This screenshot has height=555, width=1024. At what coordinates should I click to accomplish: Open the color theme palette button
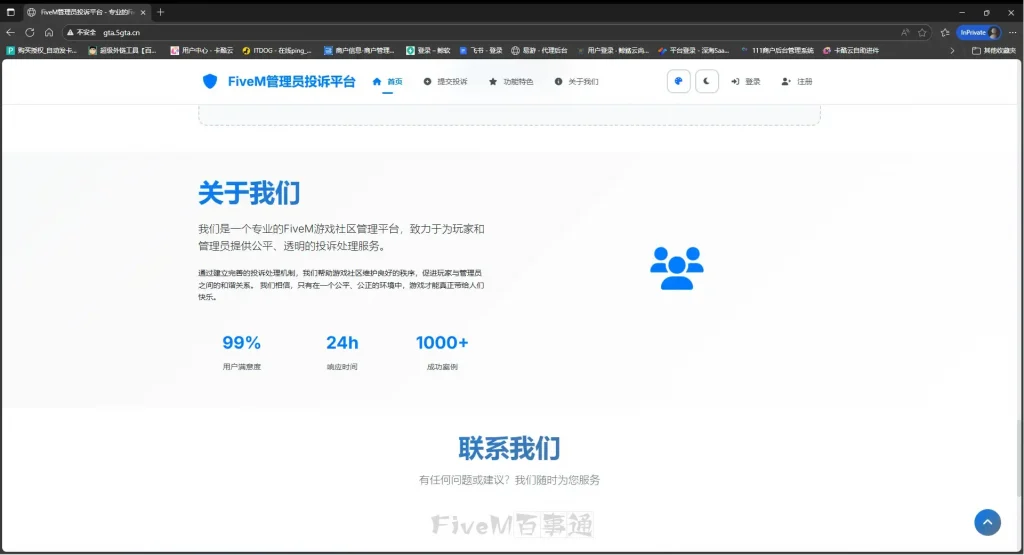[x=679, y=82]
